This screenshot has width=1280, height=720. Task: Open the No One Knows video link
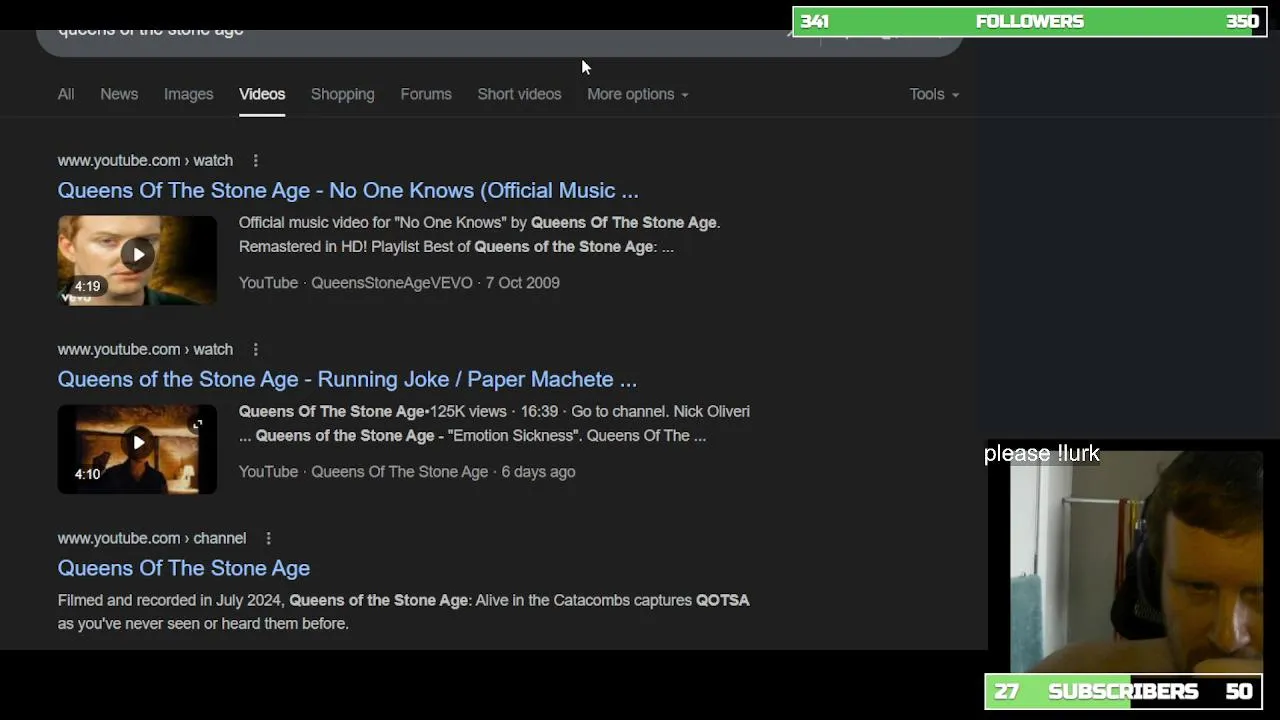pyautogui.click(x=348, y=190)
